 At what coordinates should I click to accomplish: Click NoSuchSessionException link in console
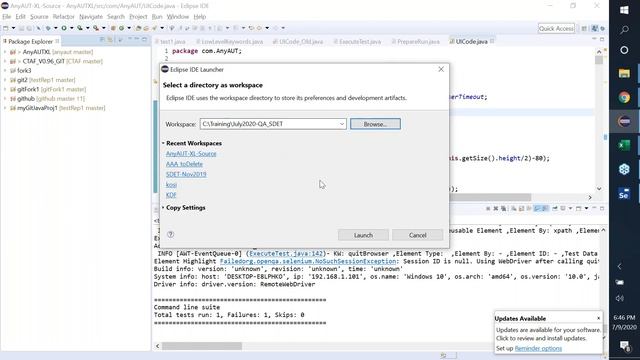click(x=308, y=261)
